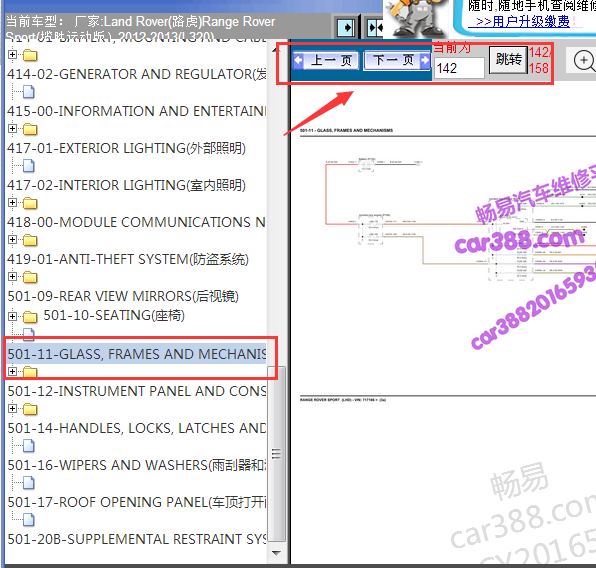Click the document icon above 501-16-WIPERS AND WASHERS

coord(29,446)
